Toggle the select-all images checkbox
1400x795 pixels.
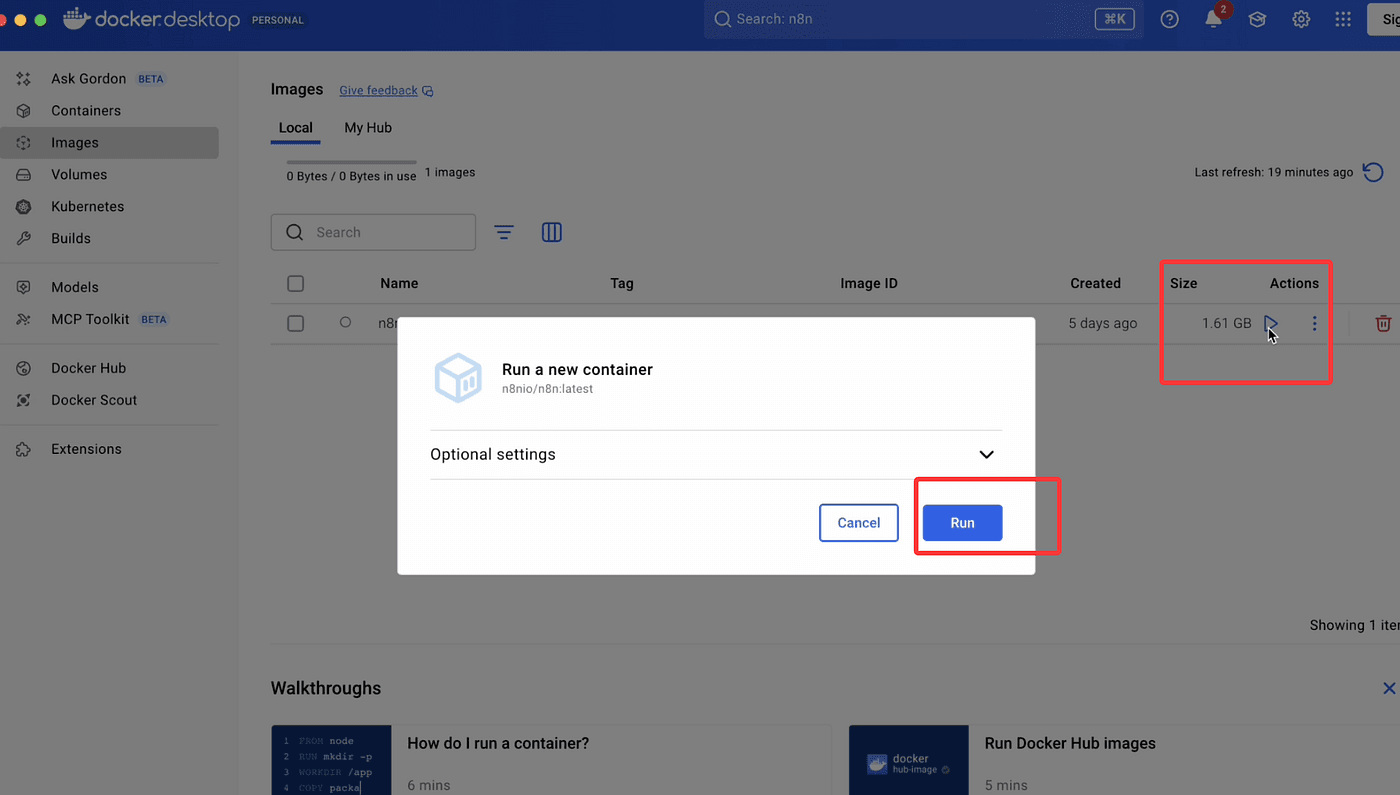tap(295, 284)
